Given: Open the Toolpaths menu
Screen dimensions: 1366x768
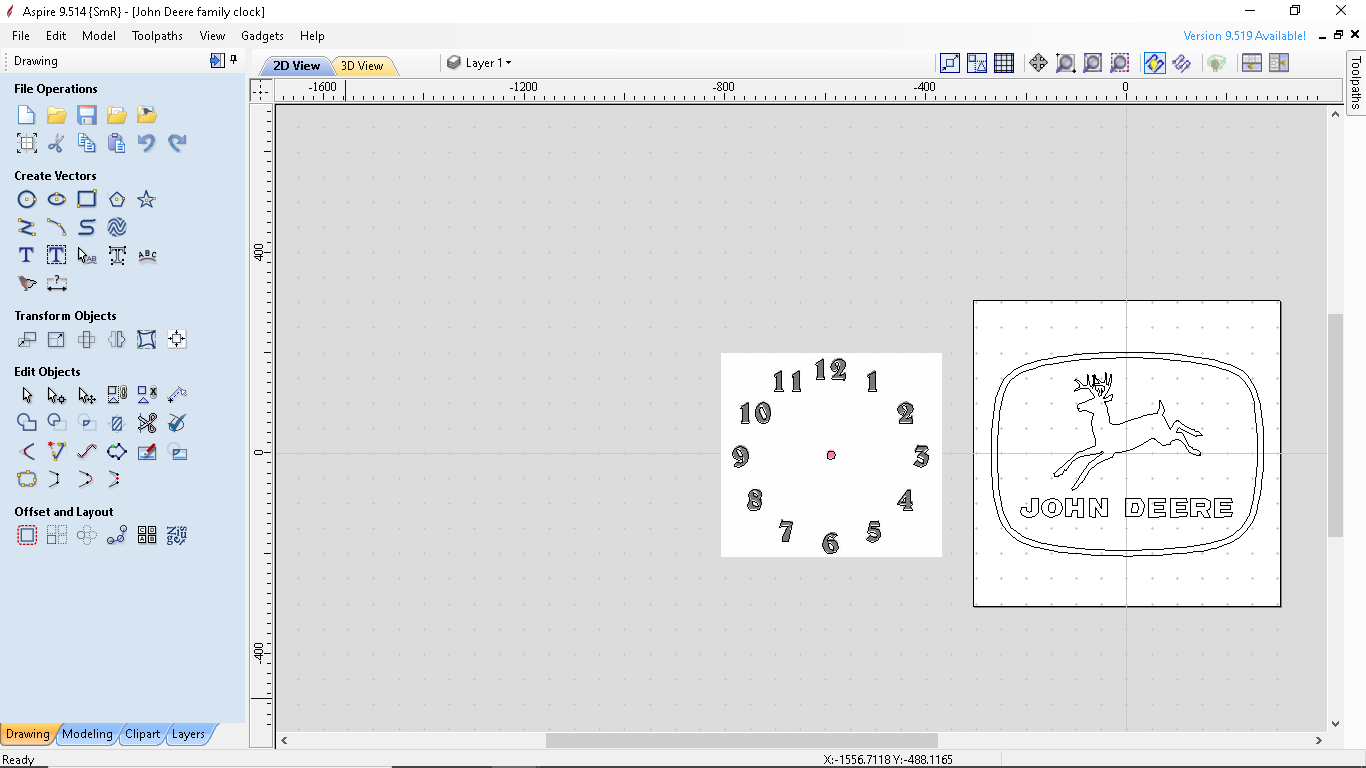Looking at the screenshot, I should [x=157, y=35].
